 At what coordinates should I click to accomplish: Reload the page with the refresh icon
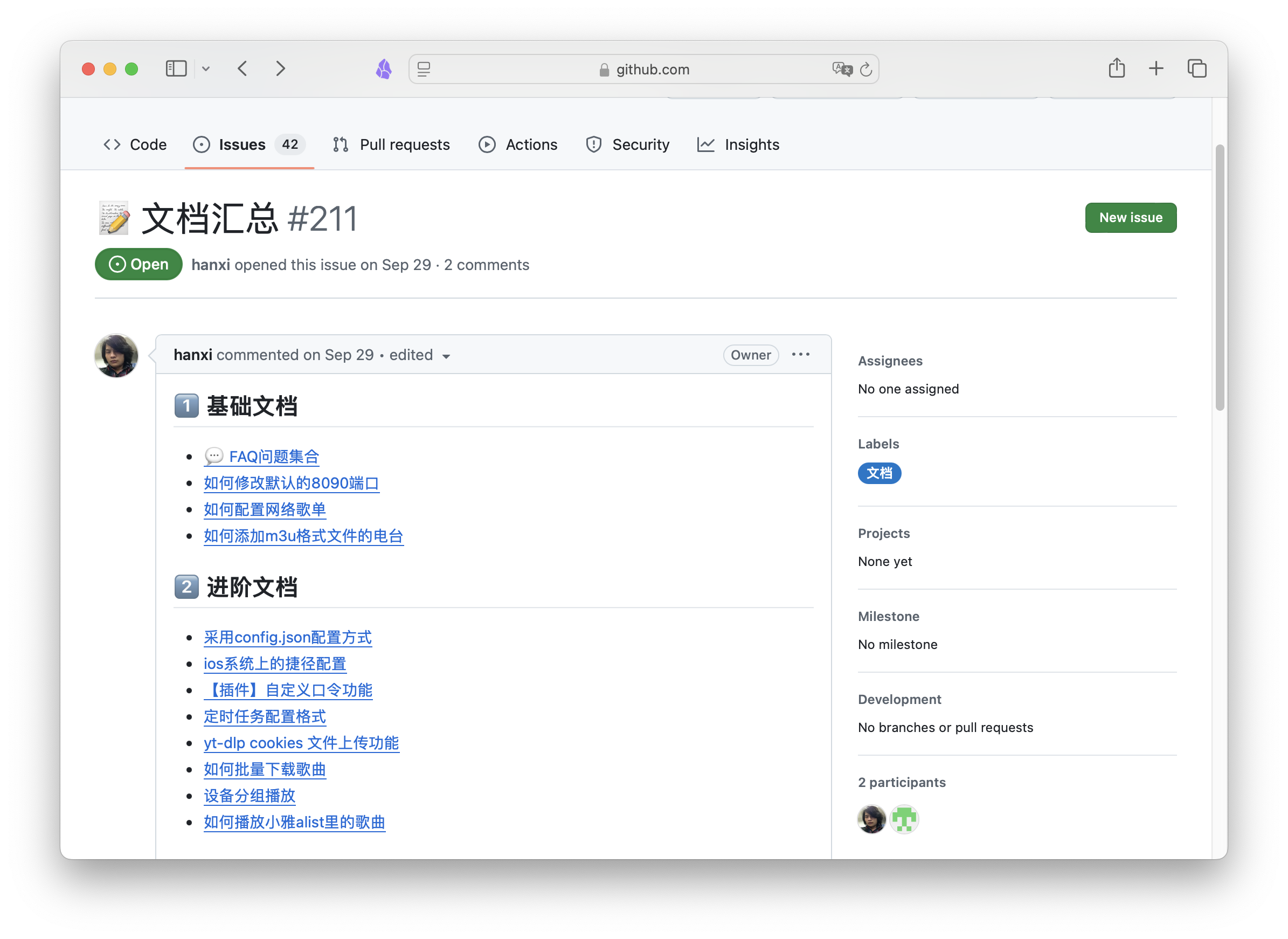[x=866, y=70]
